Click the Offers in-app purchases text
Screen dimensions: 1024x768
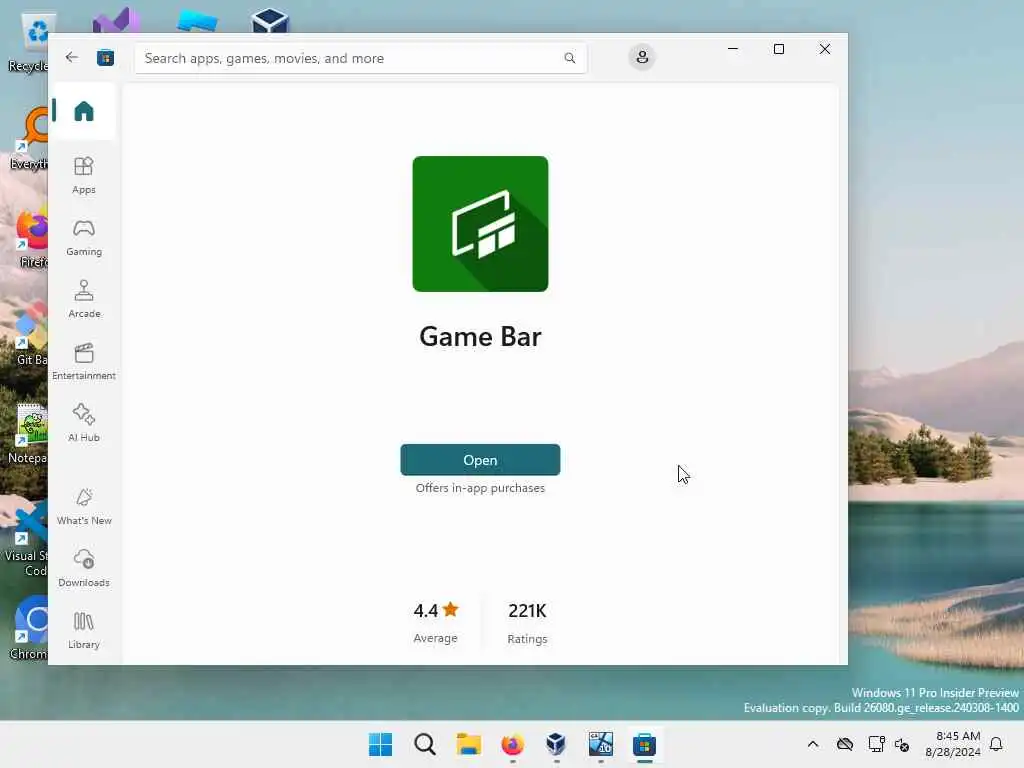[480, 488]
